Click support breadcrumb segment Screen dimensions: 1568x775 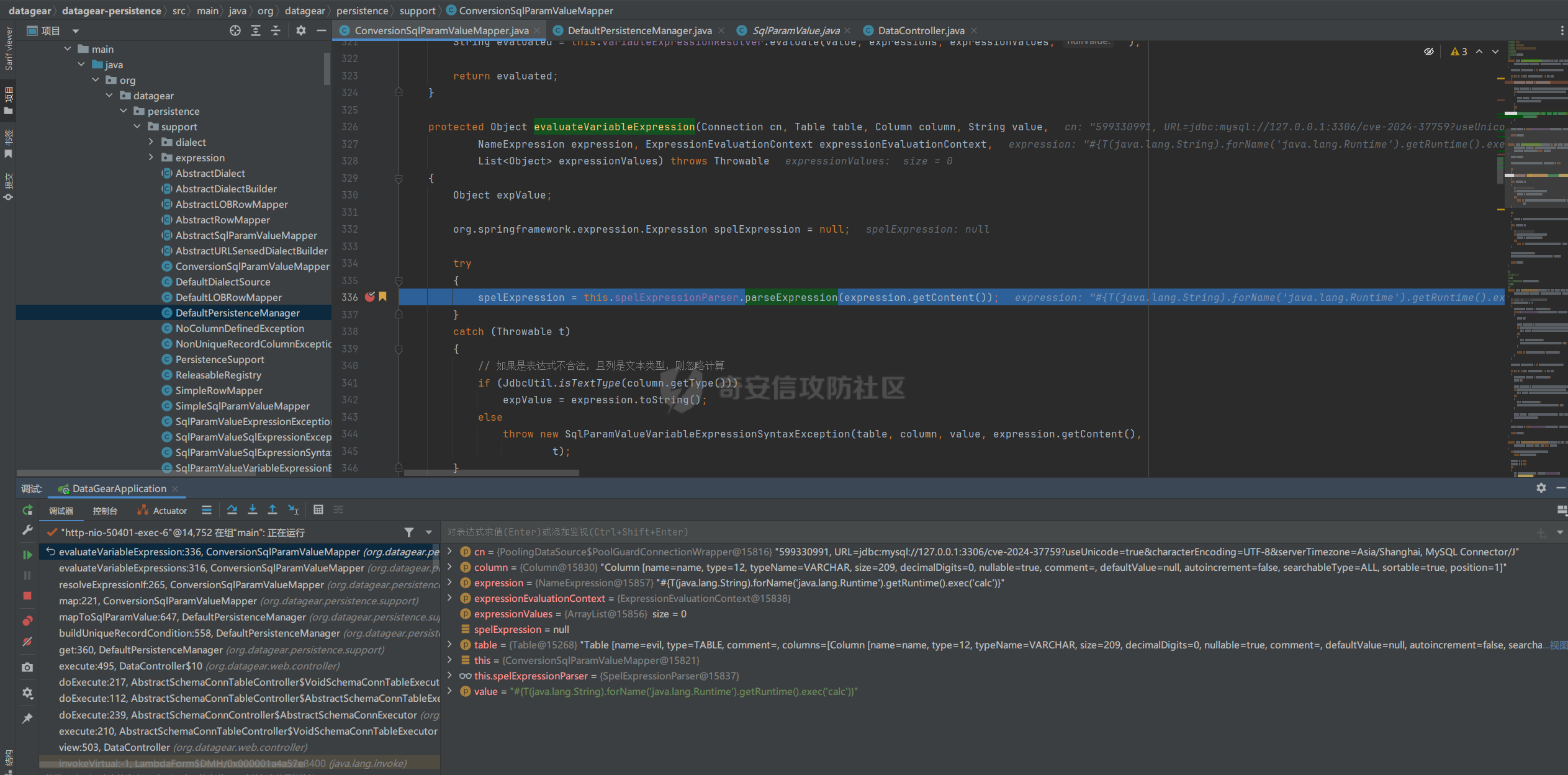pyautogui.click(x=417, y=11)
